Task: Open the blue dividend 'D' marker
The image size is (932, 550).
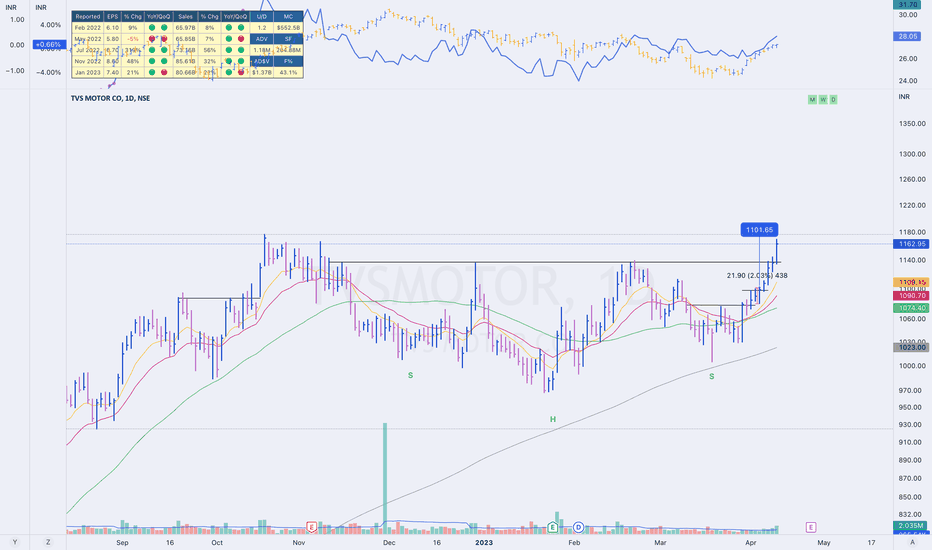Action: [578, 527]
